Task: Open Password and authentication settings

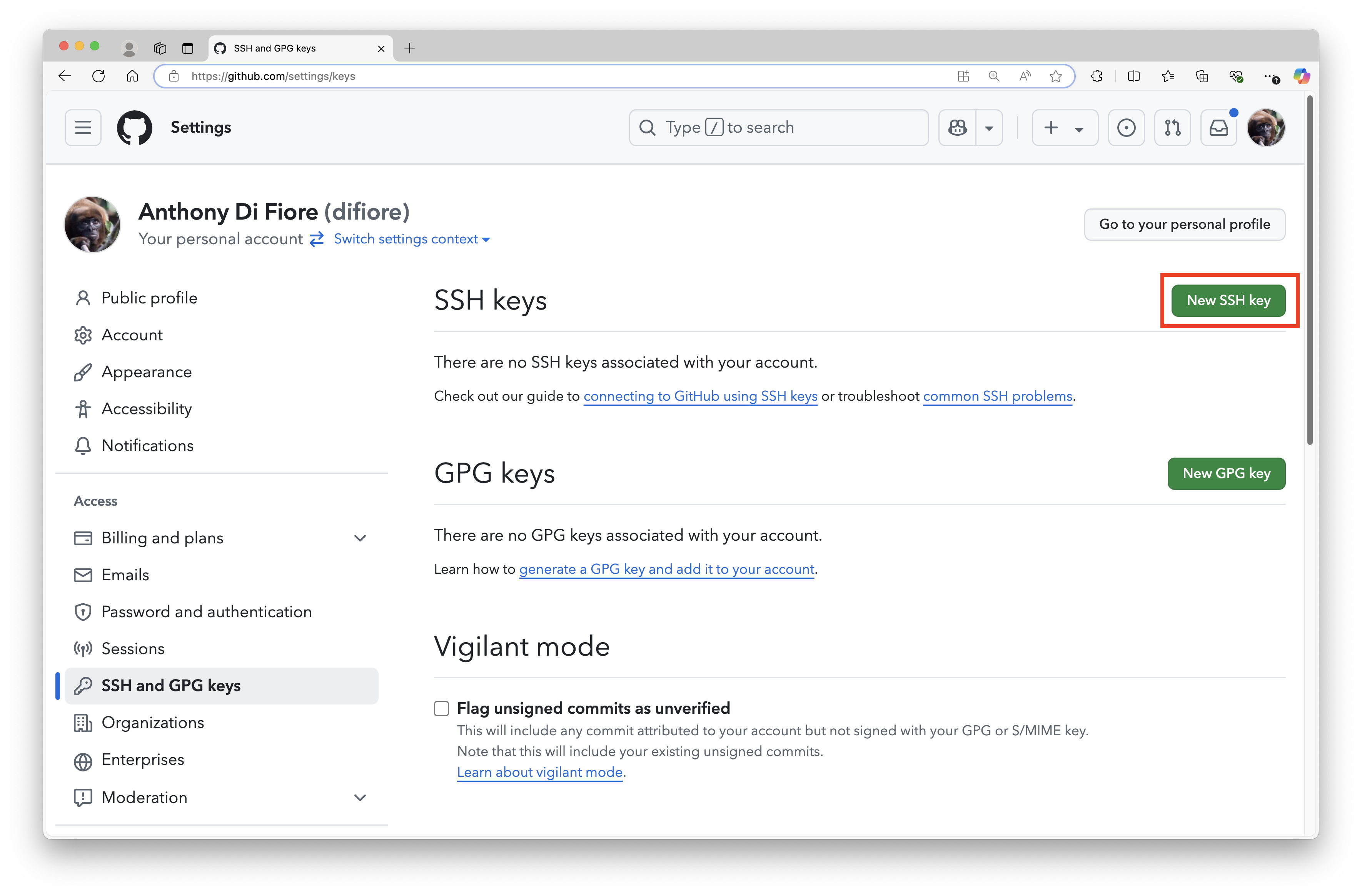Action: pos(207,612)
